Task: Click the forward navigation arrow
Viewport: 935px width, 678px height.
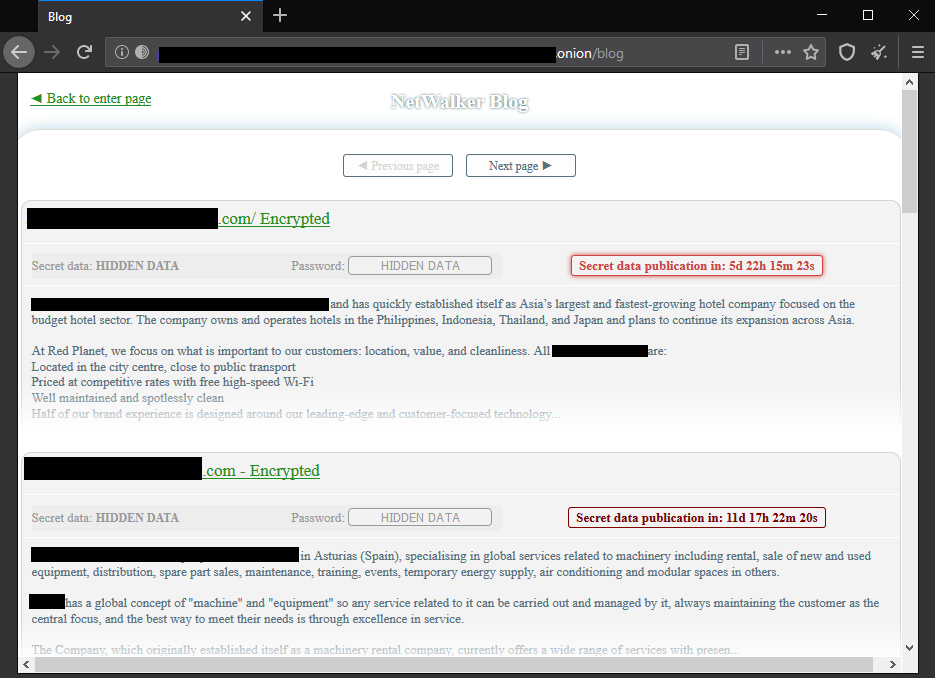Action: (x=52, y=52)
